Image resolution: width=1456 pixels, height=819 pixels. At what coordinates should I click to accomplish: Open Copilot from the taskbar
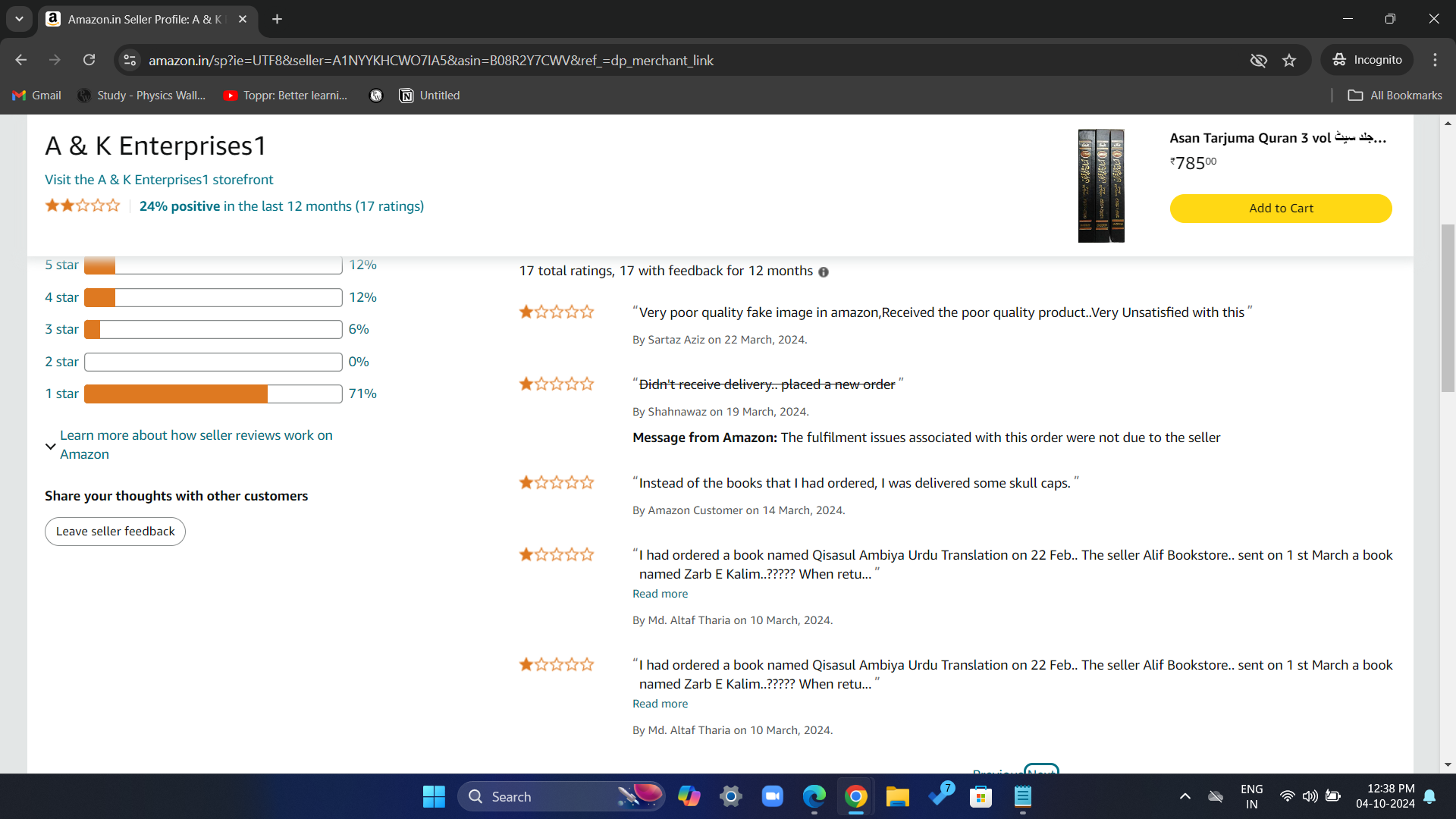point(689,796)
